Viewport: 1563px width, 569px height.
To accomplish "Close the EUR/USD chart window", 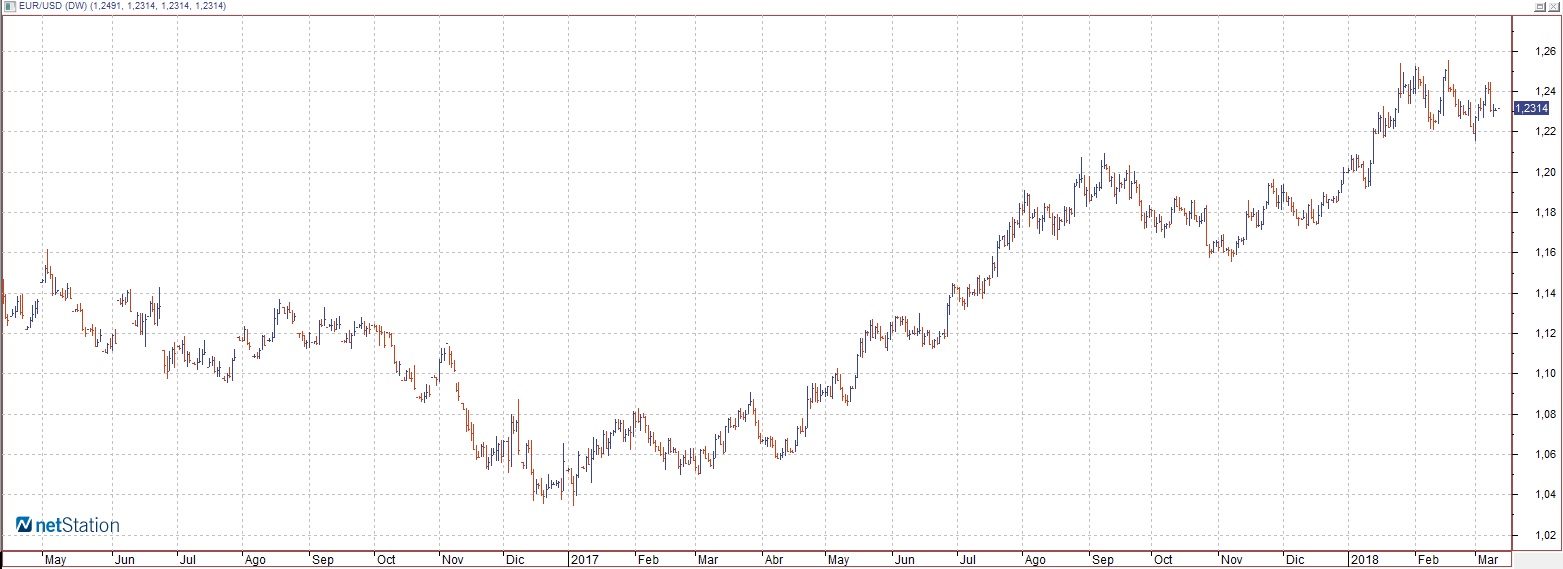I will [x=1553, y=7].
